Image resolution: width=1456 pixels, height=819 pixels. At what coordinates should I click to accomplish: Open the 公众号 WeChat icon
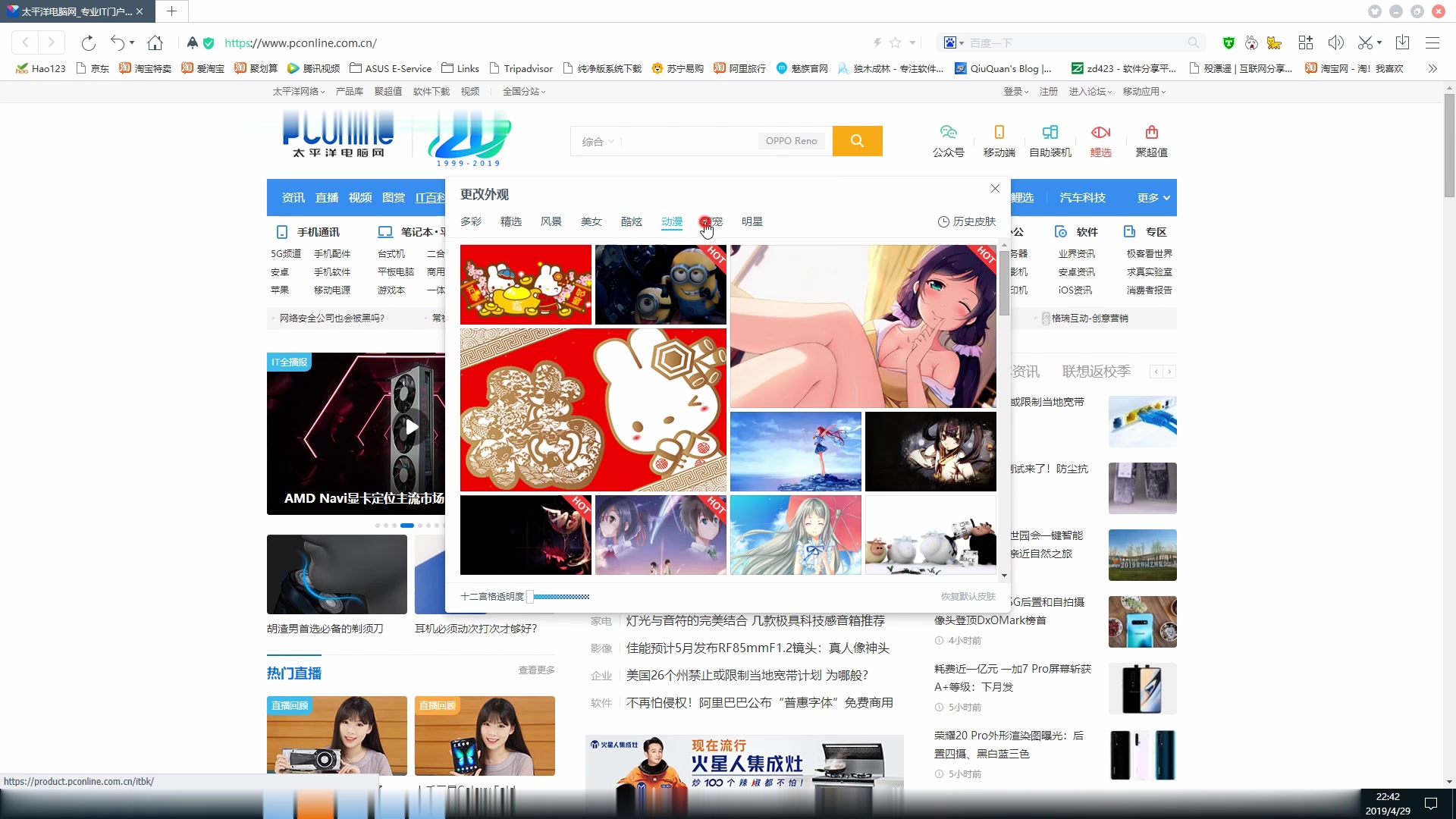(x=948, y=133)
